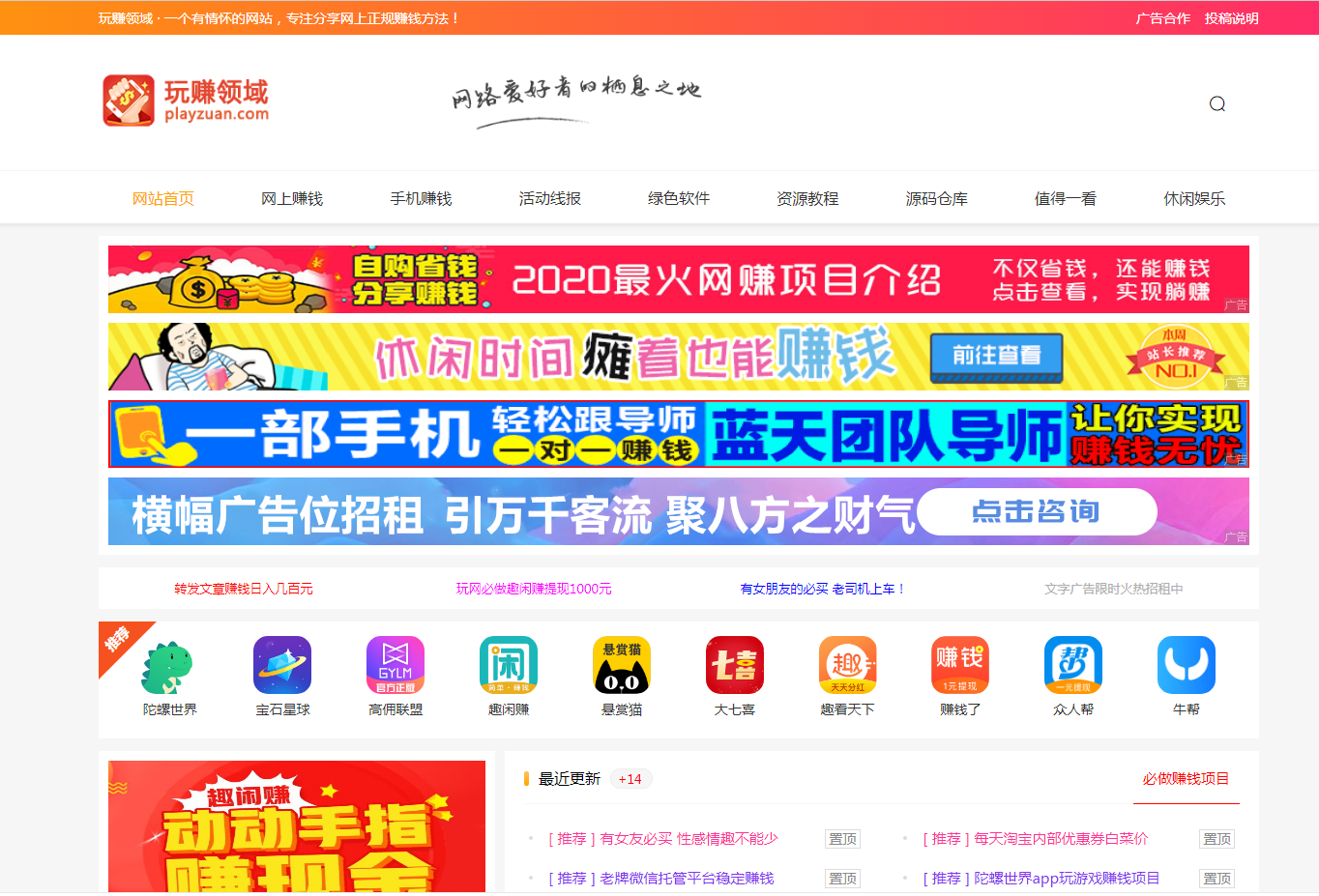This screenshot has height=896, width=1319.
Task: Open the 转发文章赚钱日入几百元 text ad
Action: pyautogui.click(x=244, y=589)
